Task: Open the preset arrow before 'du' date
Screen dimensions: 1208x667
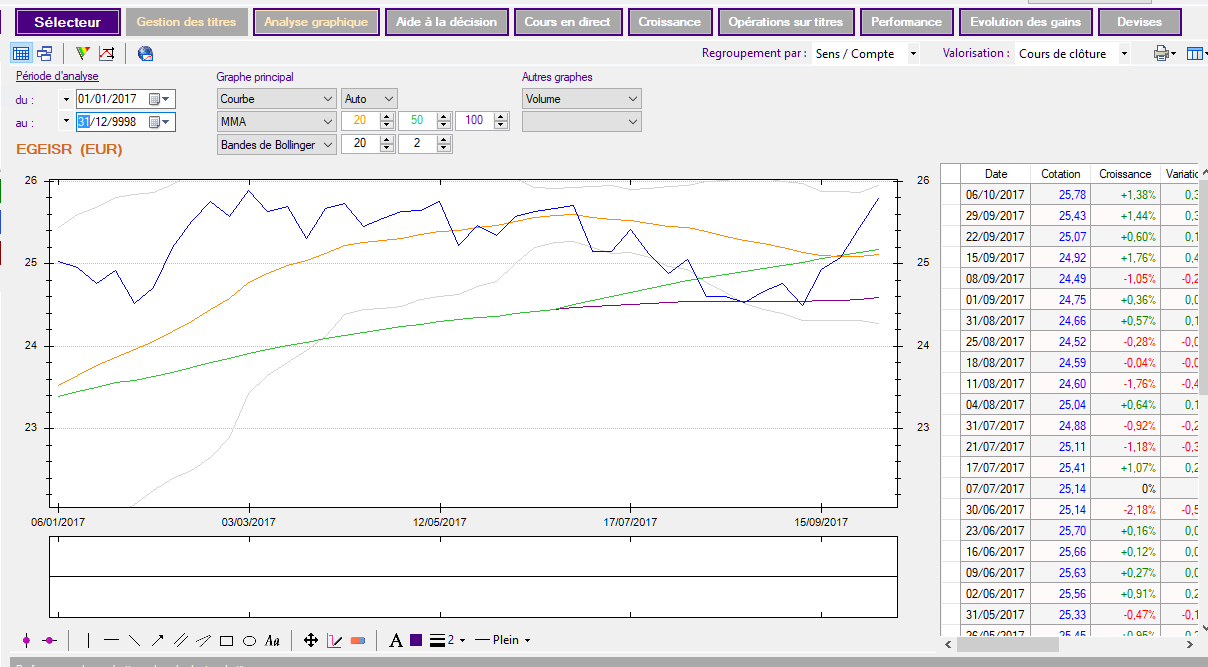Action: [x=67, y=99]
